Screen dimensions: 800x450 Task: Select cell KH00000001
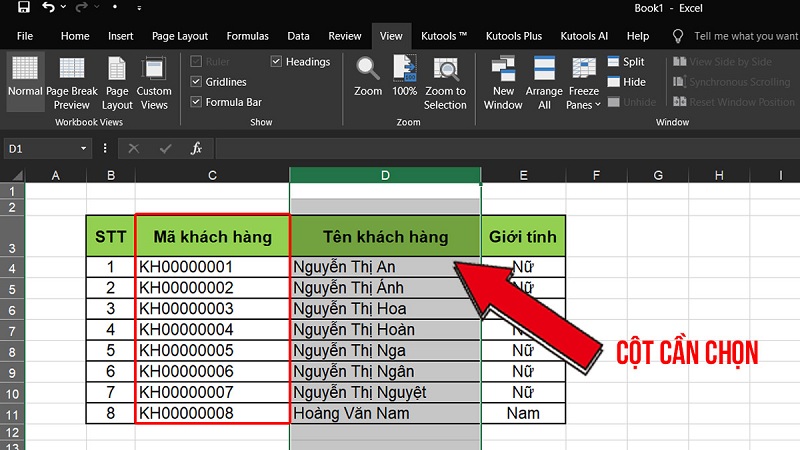(x=213, y=267)
